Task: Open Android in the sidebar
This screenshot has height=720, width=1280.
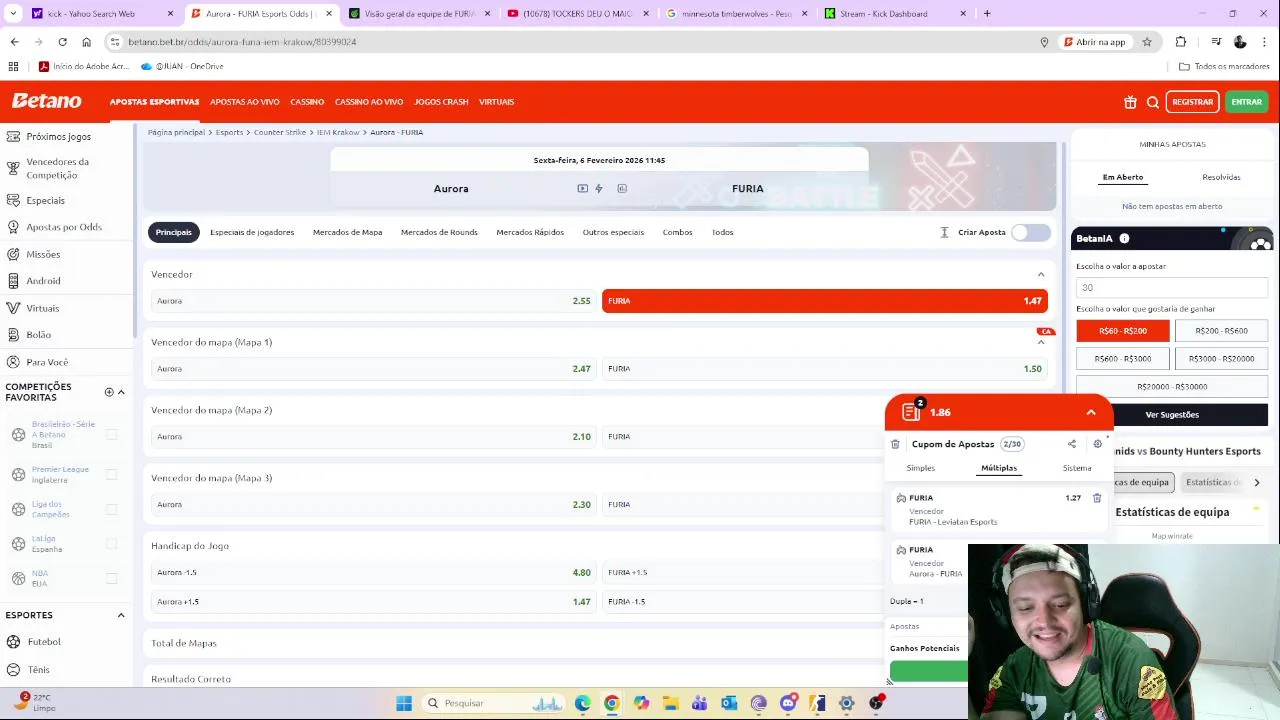Action: [43, 281]
